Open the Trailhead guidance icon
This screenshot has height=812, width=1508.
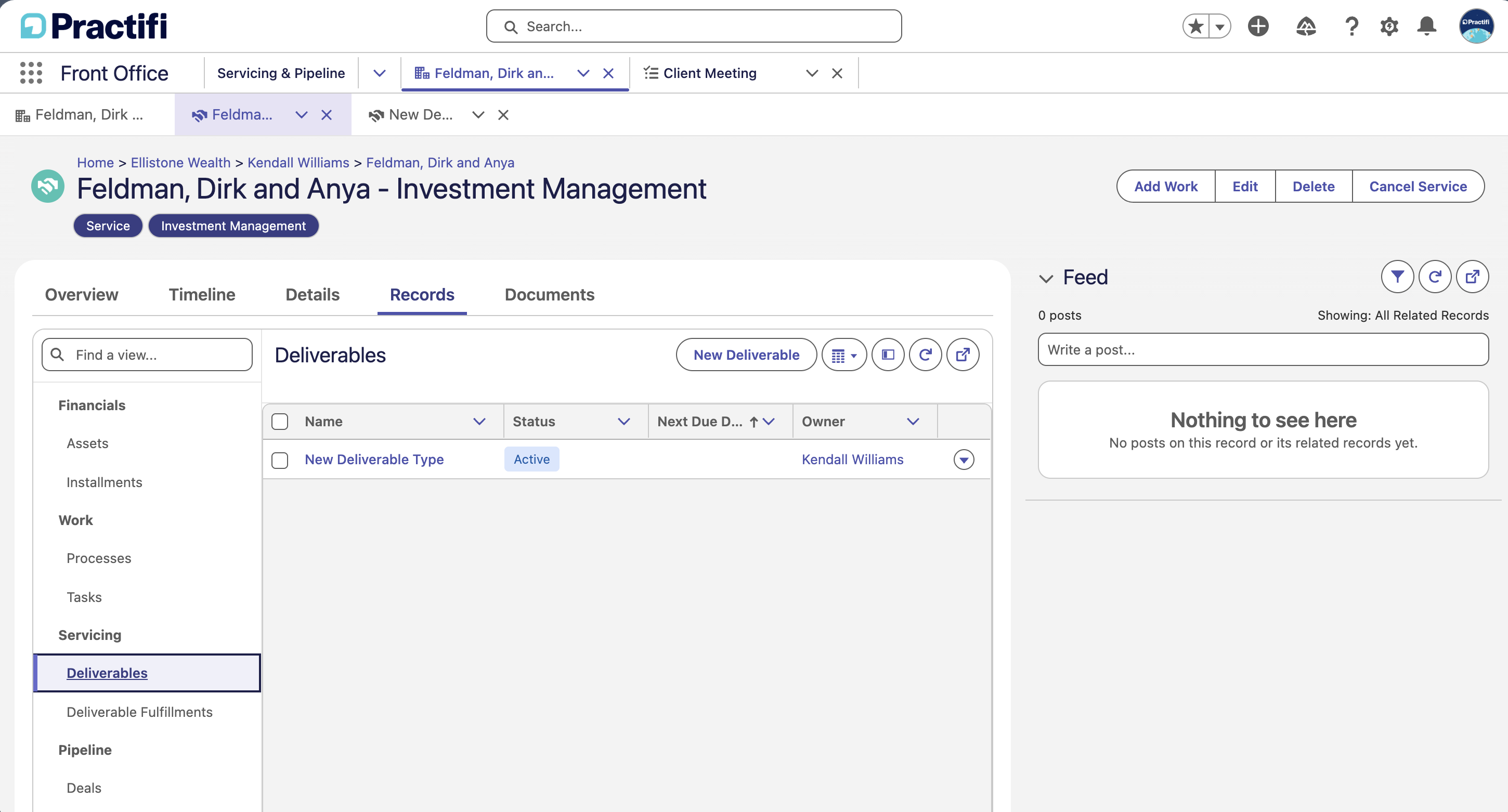(x=1305, y=27)
